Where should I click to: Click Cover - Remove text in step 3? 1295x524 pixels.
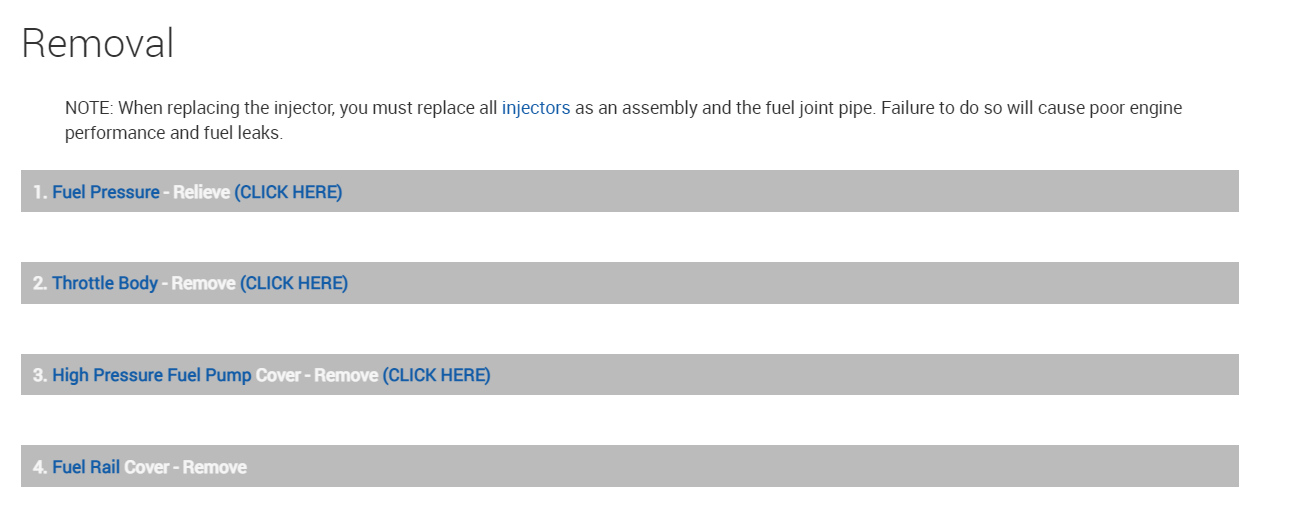pyautogui.click(x=316, y=375)
